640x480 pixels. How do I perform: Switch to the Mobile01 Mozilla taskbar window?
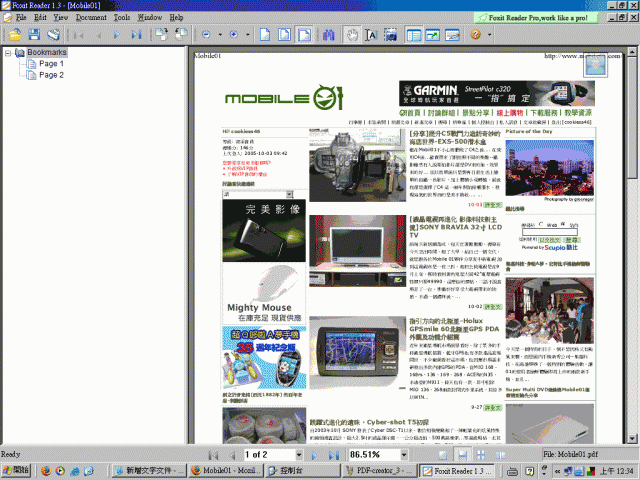227,471
